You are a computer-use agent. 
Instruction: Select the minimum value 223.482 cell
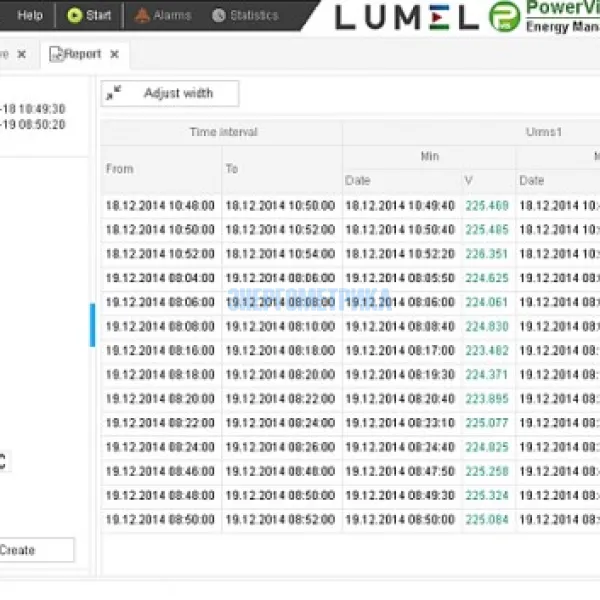487,351
